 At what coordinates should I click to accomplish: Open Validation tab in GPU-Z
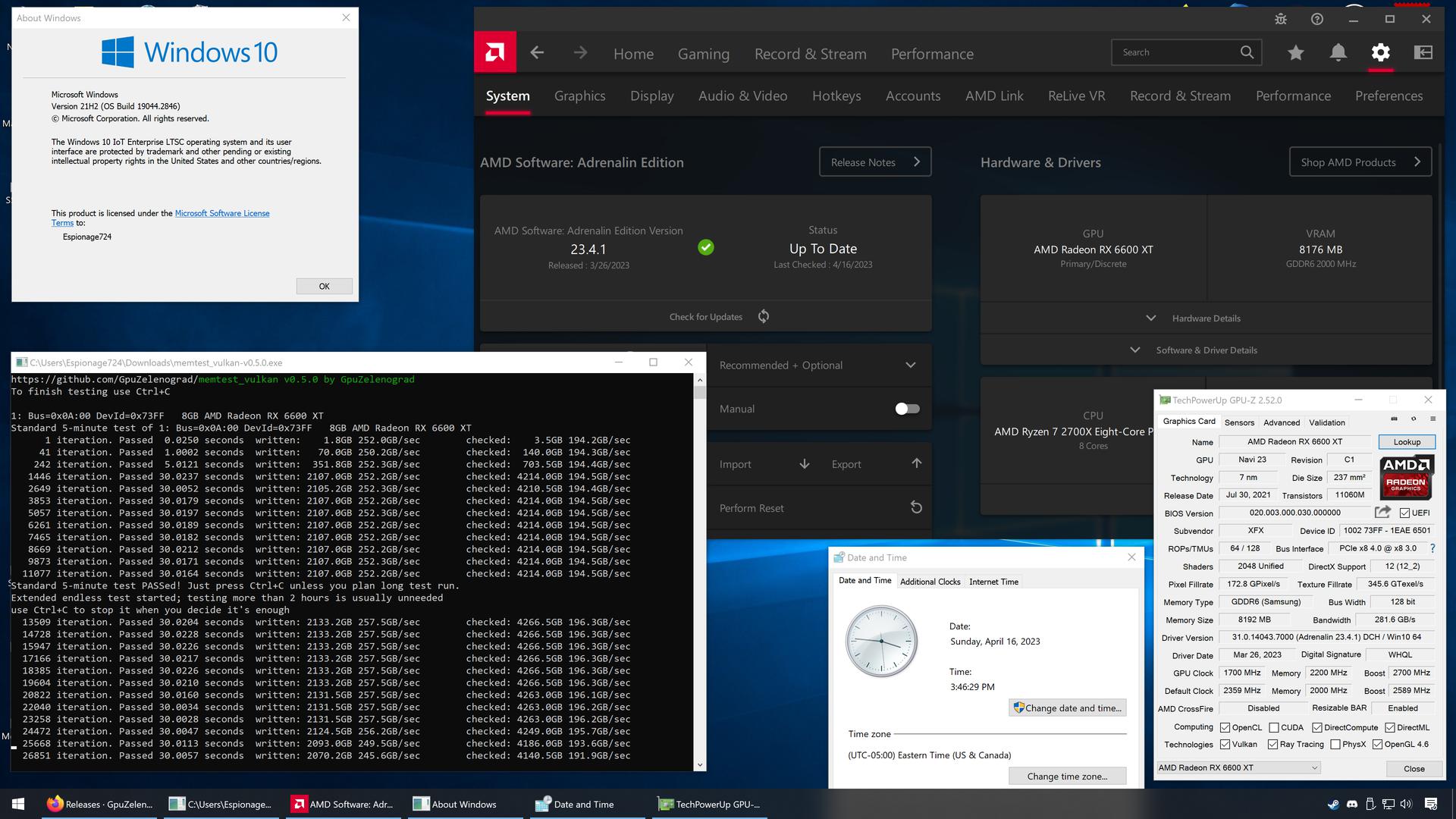(1326, 422)
